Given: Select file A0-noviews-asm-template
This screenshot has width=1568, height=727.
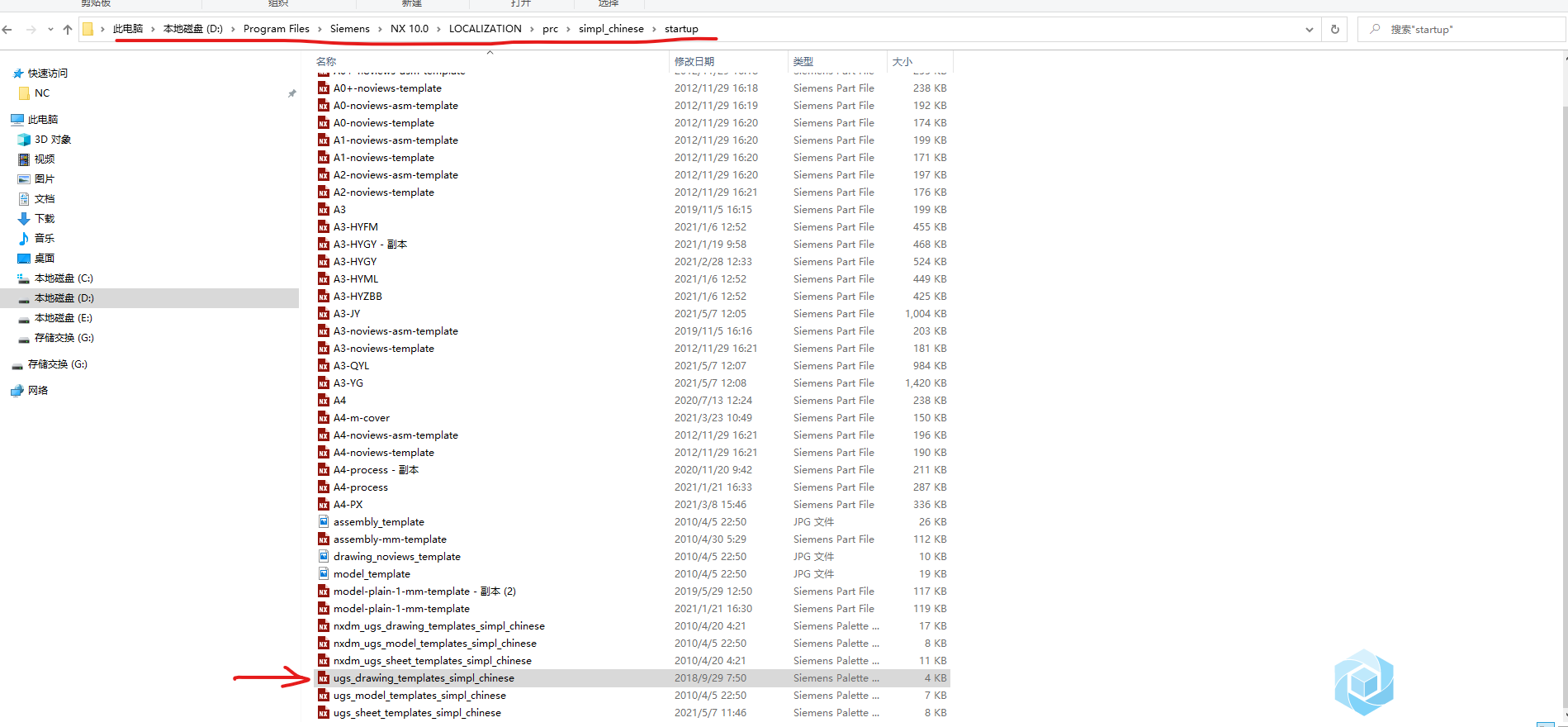Looking at the screenshot, I should [396, 106].
